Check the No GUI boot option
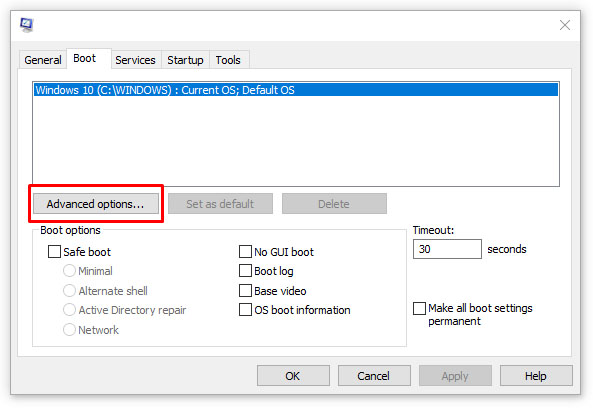The image size is (593, 410). (245, 252)
